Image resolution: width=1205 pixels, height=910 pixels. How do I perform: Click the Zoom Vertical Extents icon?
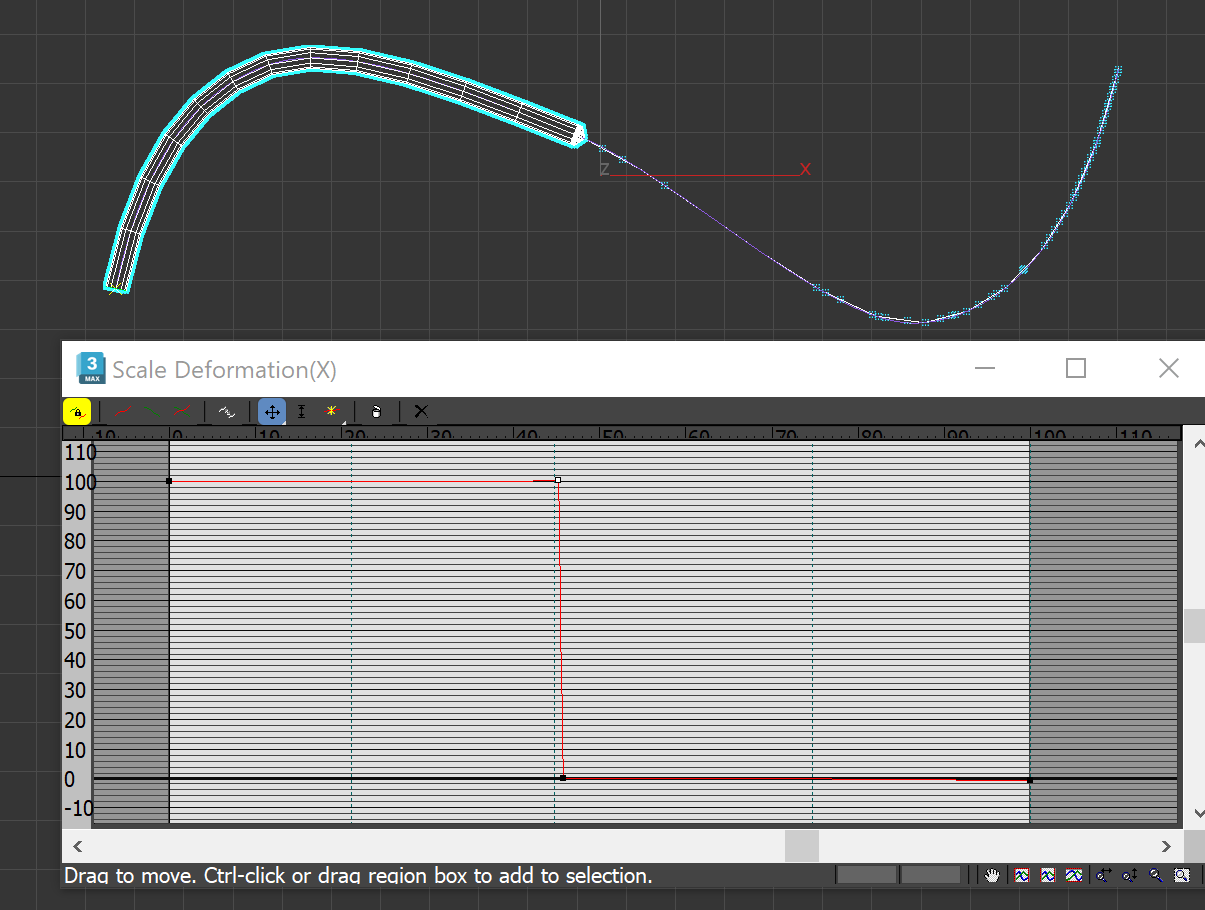point(1073,875)
